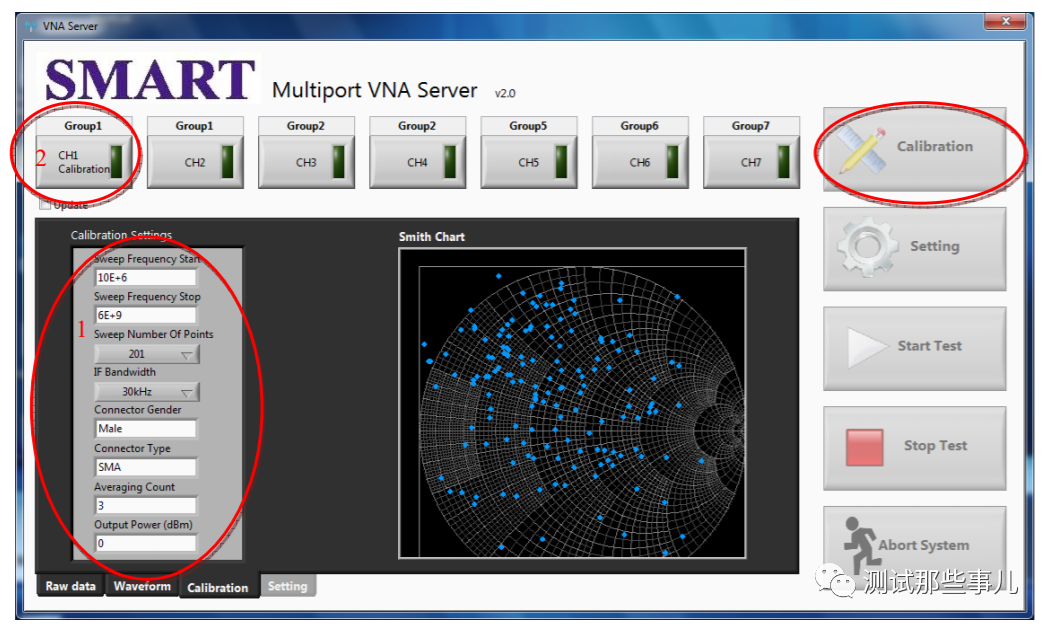Click the Connector Gender Male field
The image size is (1053, 629).
click(x=146, y=428)
